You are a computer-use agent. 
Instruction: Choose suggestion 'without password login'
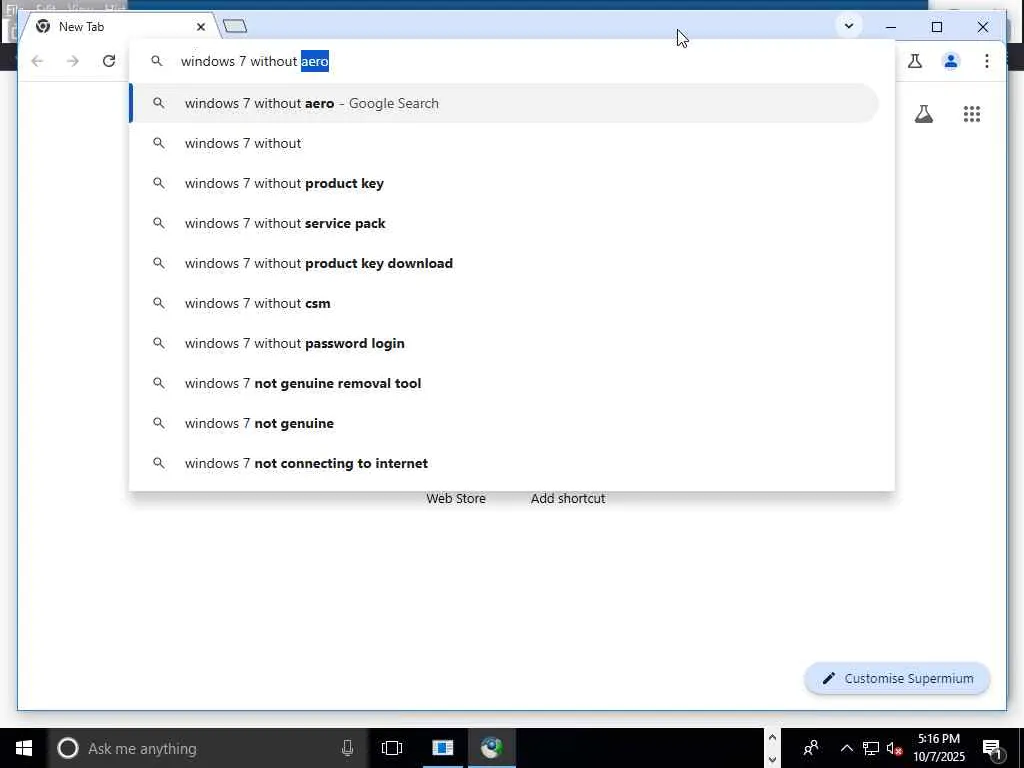pos(505,344)
